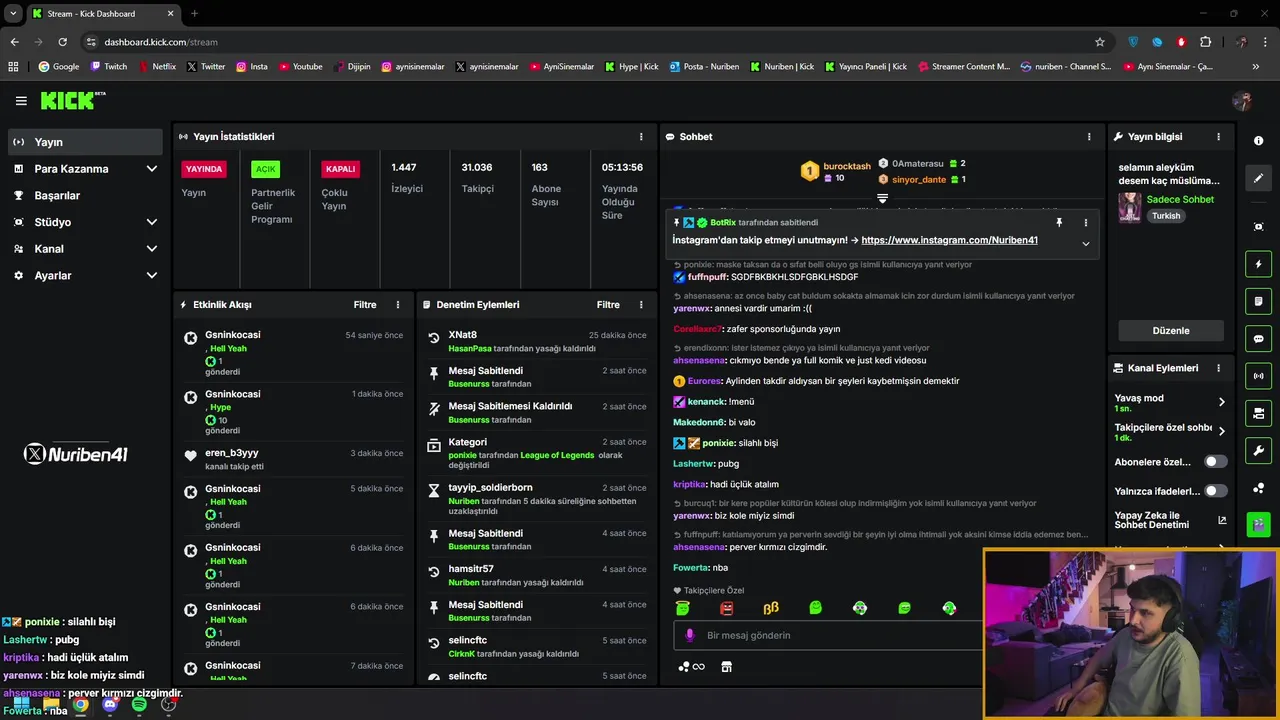Image resolution: width=1280 pixels, height=720 pixels.
Task: Click the broadcast signal icon in right sidebar
Action: pyautogui.click(x=1258, y=376)
